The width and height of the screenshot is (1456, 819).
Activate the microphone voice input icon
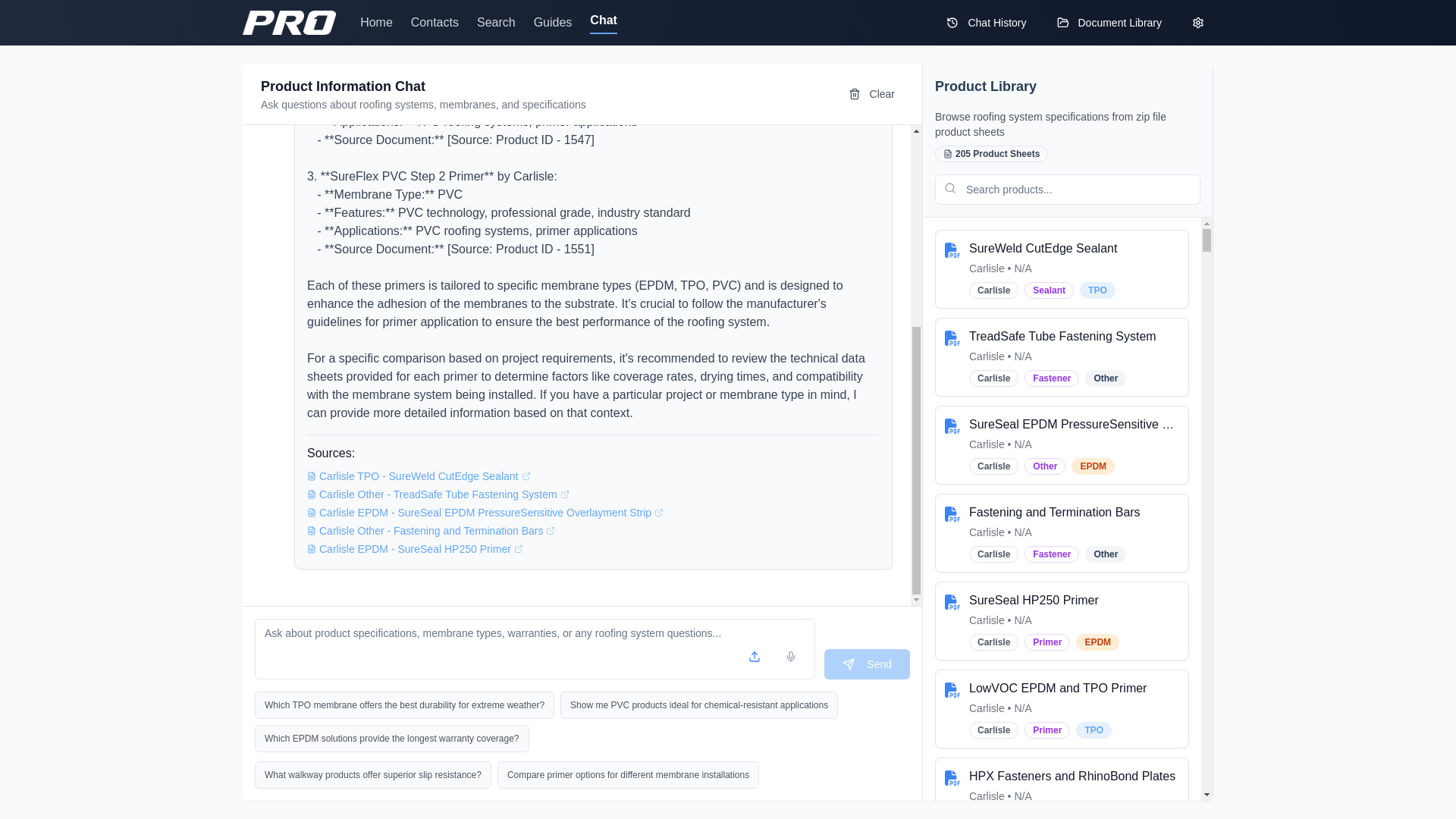791,657
